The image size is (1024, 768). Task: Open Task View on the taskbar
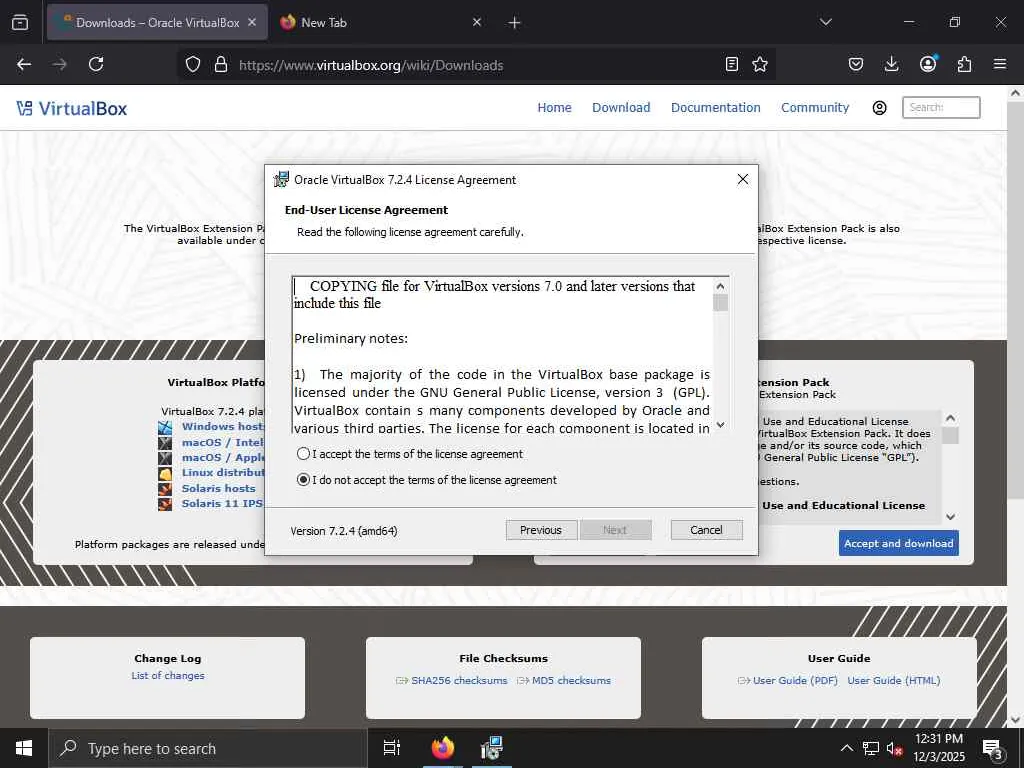pos(392,748)
